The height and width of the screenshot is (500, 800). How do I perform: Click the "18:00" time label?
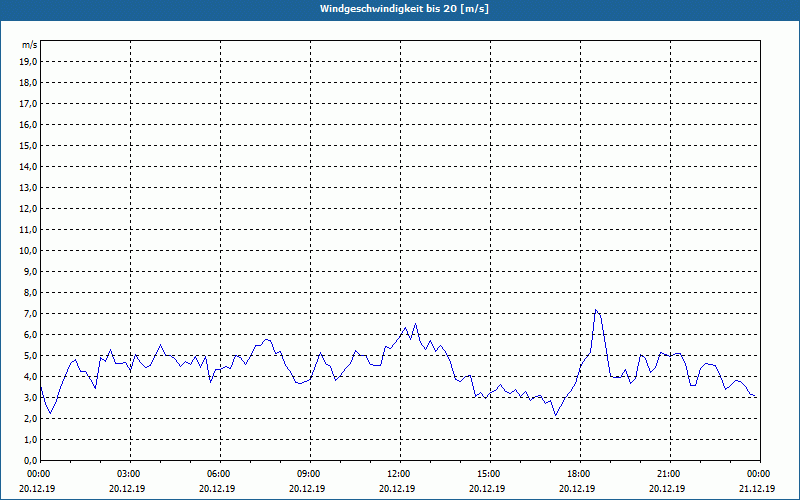click(581, 474)
